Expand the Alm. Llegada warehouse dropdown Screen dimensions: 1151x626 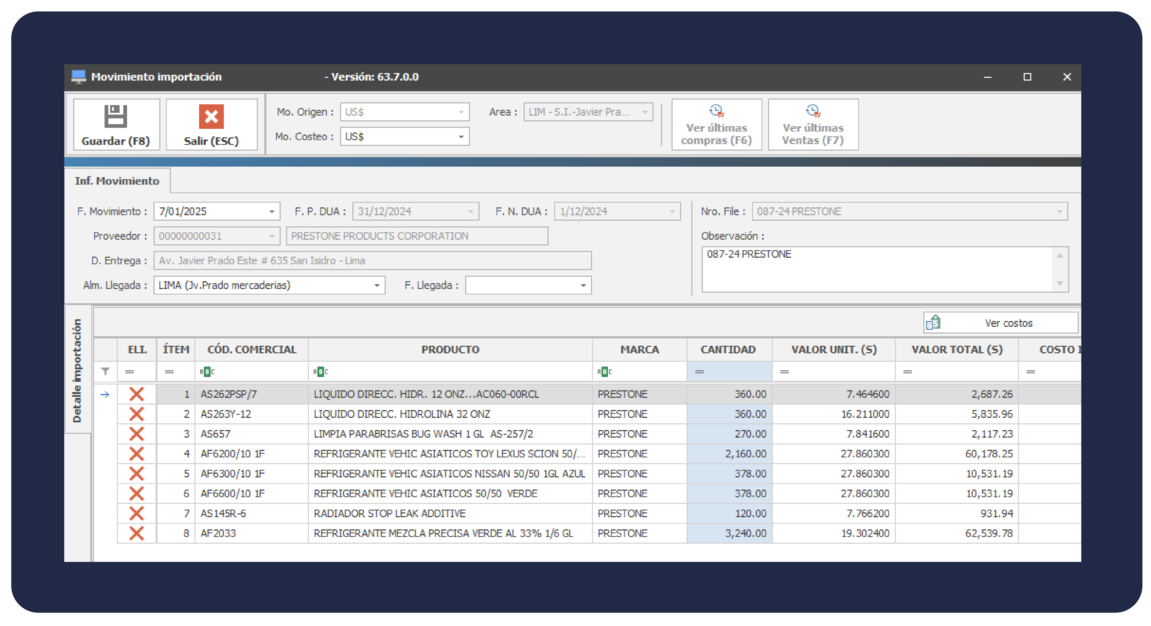tap(377, 286)
